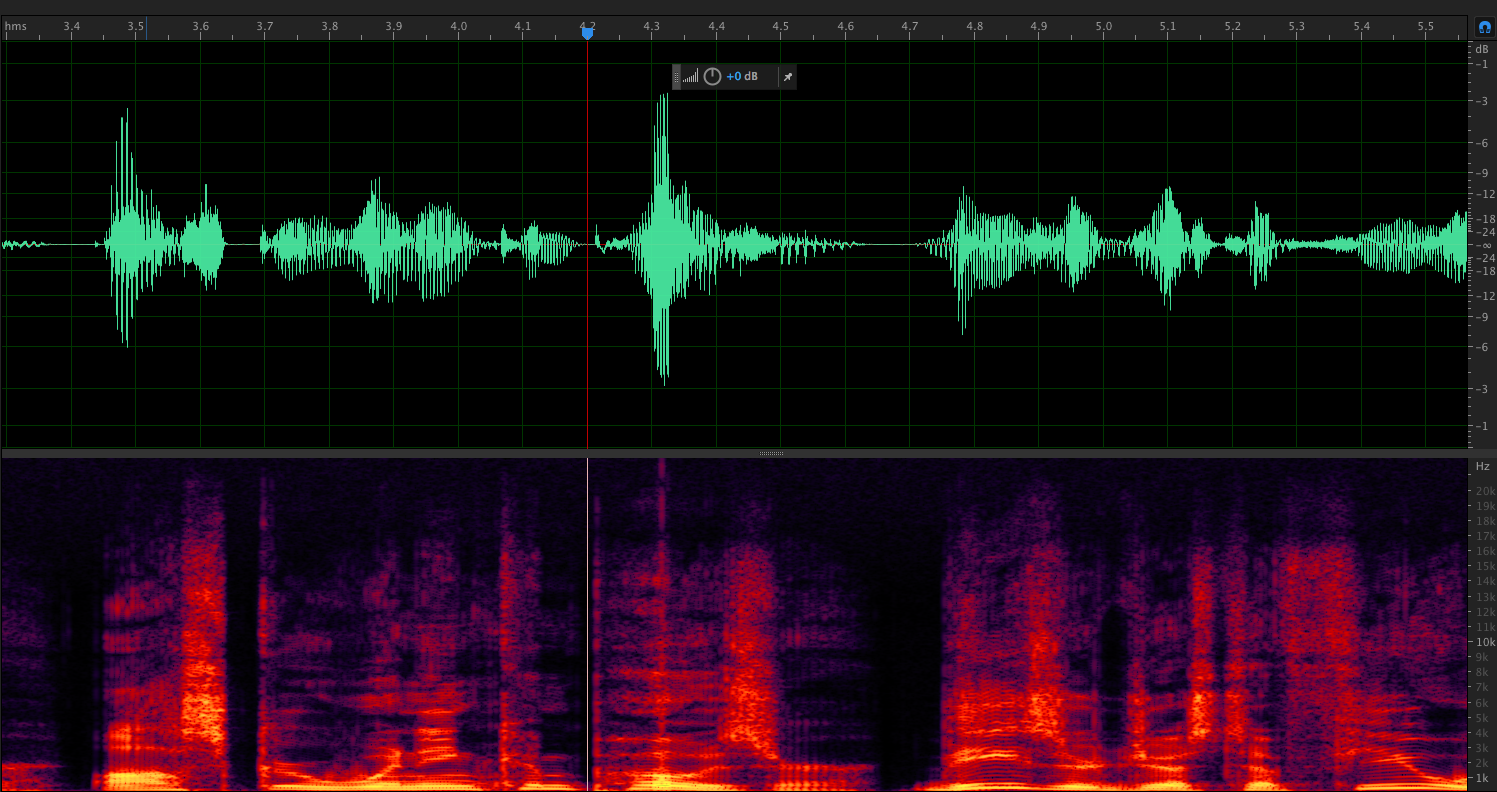The width and height of the screenshot is (1497, 792).
Task: Click the 10k mark on the frequency scale
Action: click(1485, 642)
